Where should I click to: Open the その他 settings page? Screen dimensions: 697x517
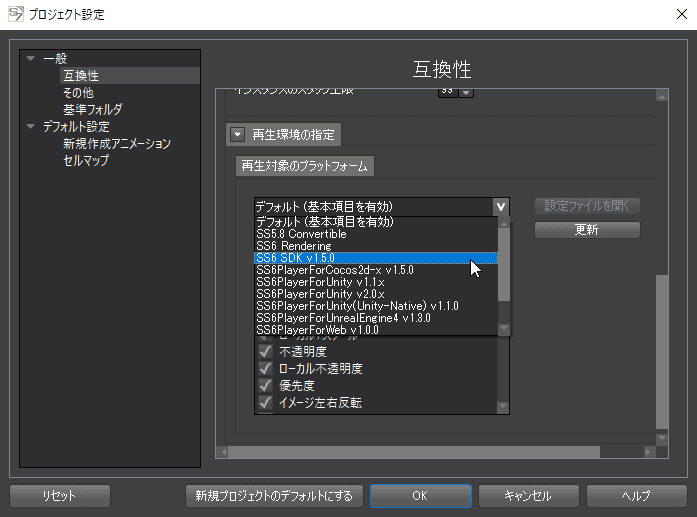pos(78,92)
